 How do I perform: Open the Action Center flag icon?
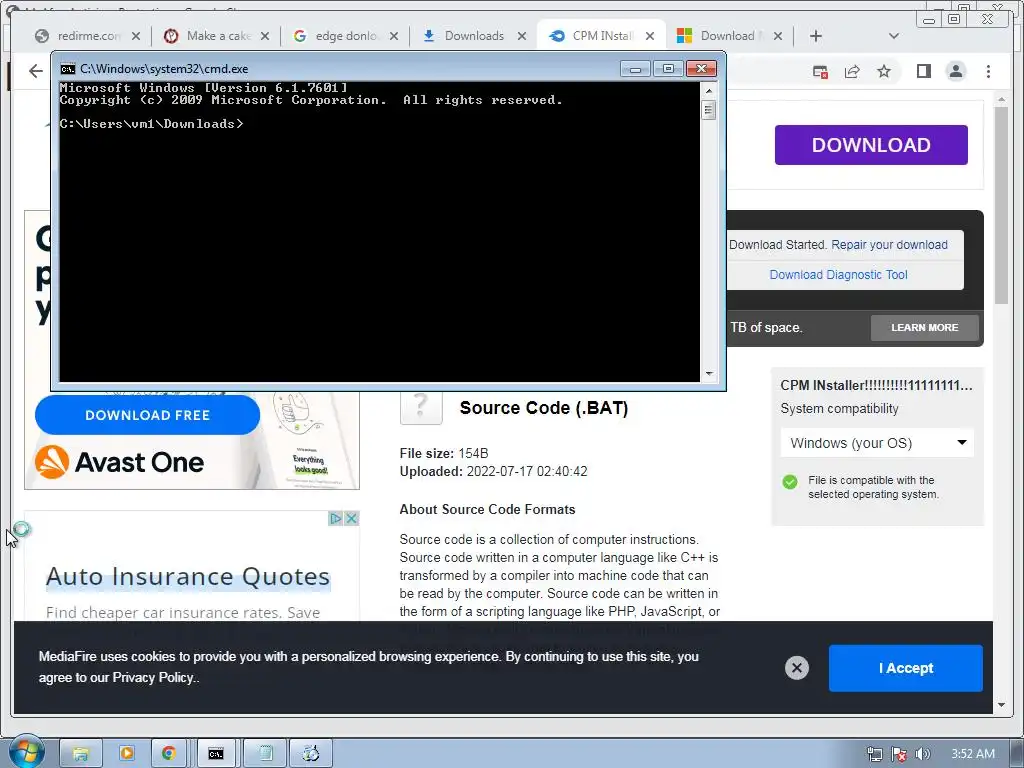(x=899, y=754)
